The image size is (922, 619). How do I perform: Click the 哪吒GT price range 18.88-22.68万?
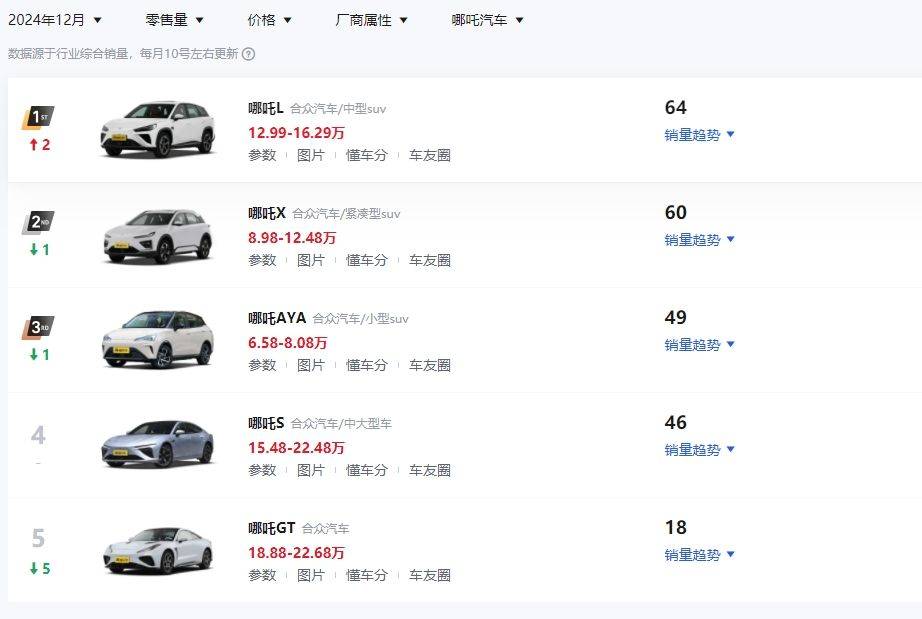point(296,553)
